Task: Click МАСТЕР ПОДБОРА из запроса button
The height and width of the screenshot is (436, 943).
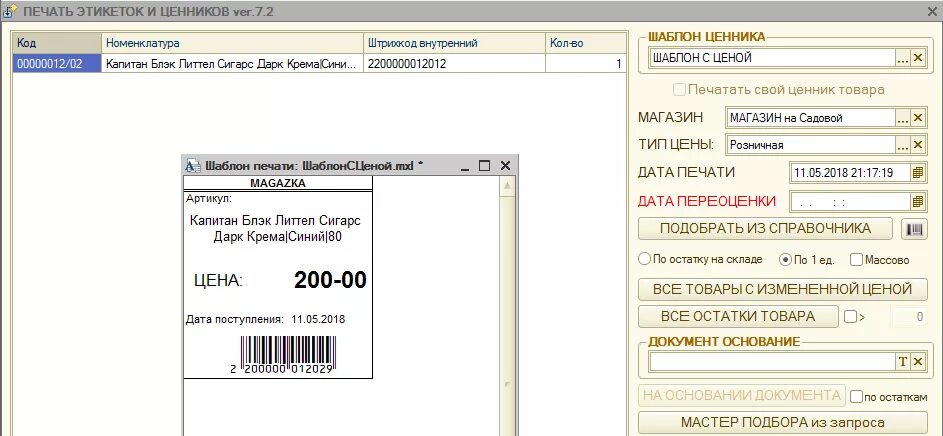Action: pyautogui.click(x=782, y=422)
